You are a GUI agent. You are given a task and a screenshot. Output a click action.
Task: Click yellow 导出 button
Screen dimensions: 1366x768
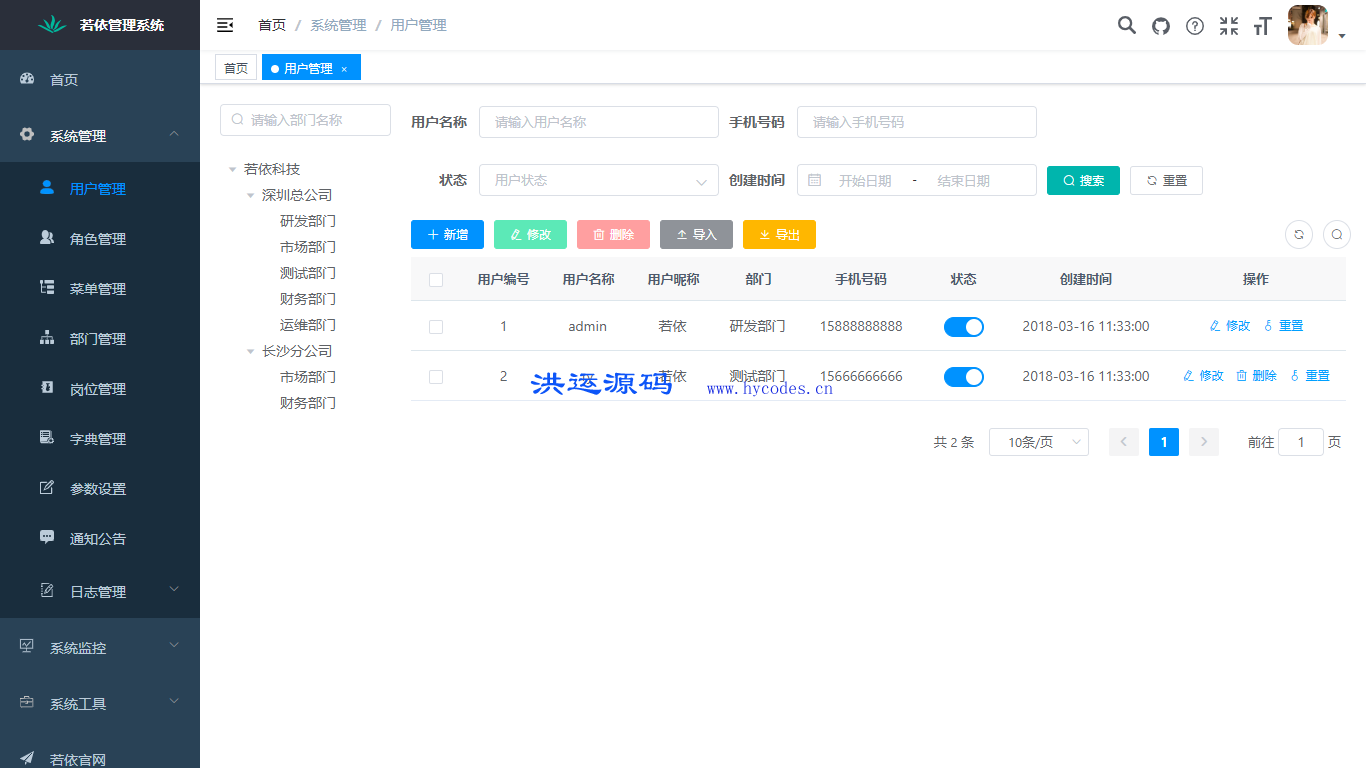tap(779, 234)
